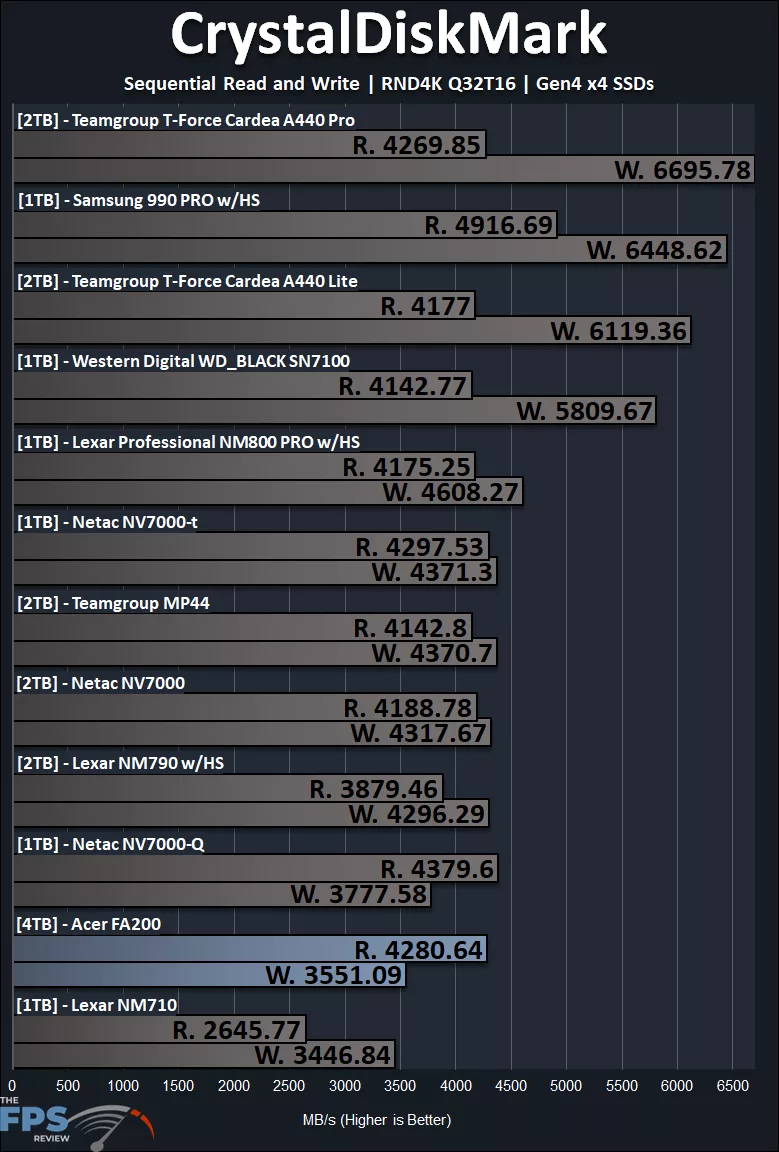Click the 6000 axis tick label
Viewport: 779px width, 1152px height.
[677, 1086]
